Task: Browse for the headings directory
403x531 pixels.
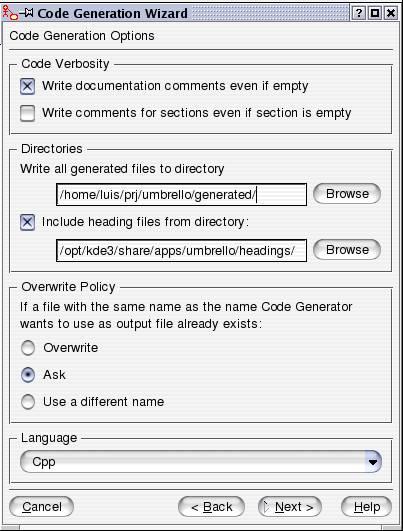Action: (x=347, y=250)
